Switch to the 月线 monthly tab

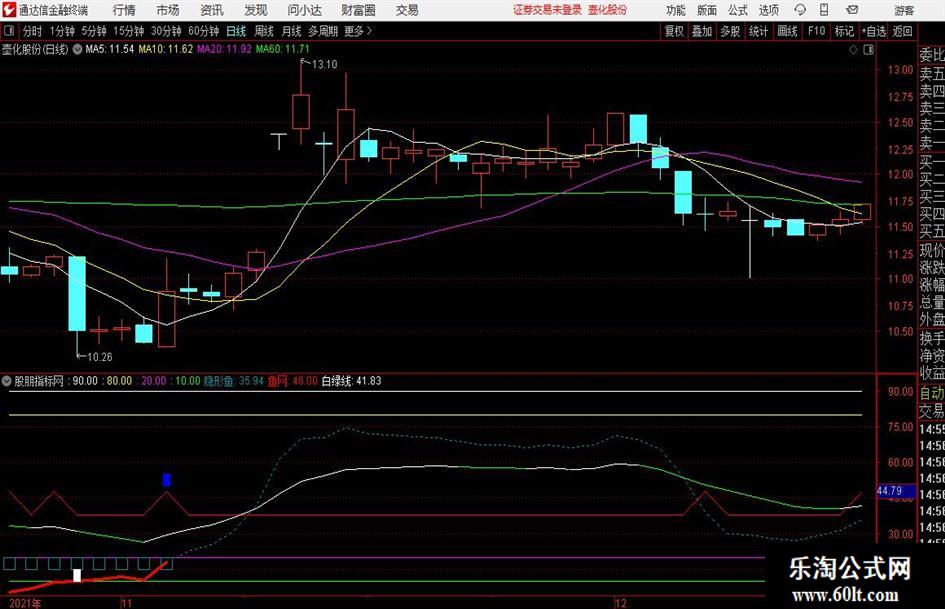(292, 31)
